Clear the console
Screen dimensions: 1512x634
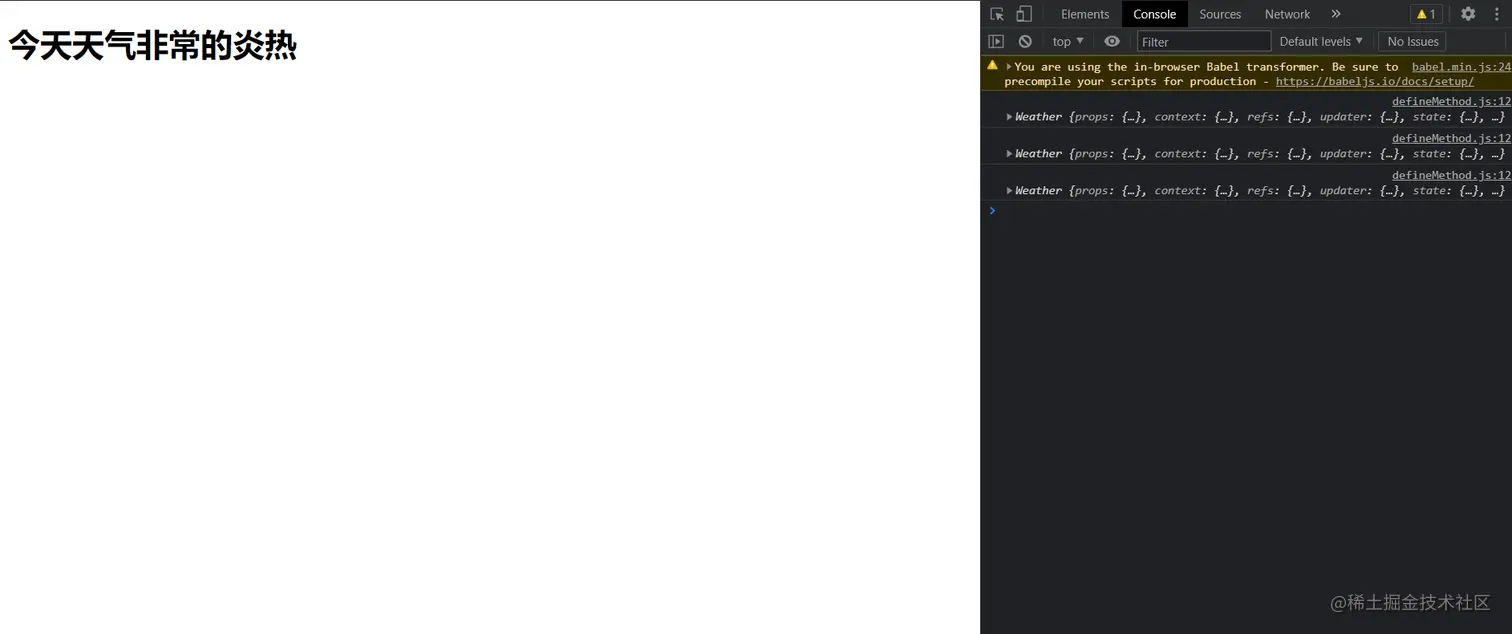click(x=1025, y=41)
